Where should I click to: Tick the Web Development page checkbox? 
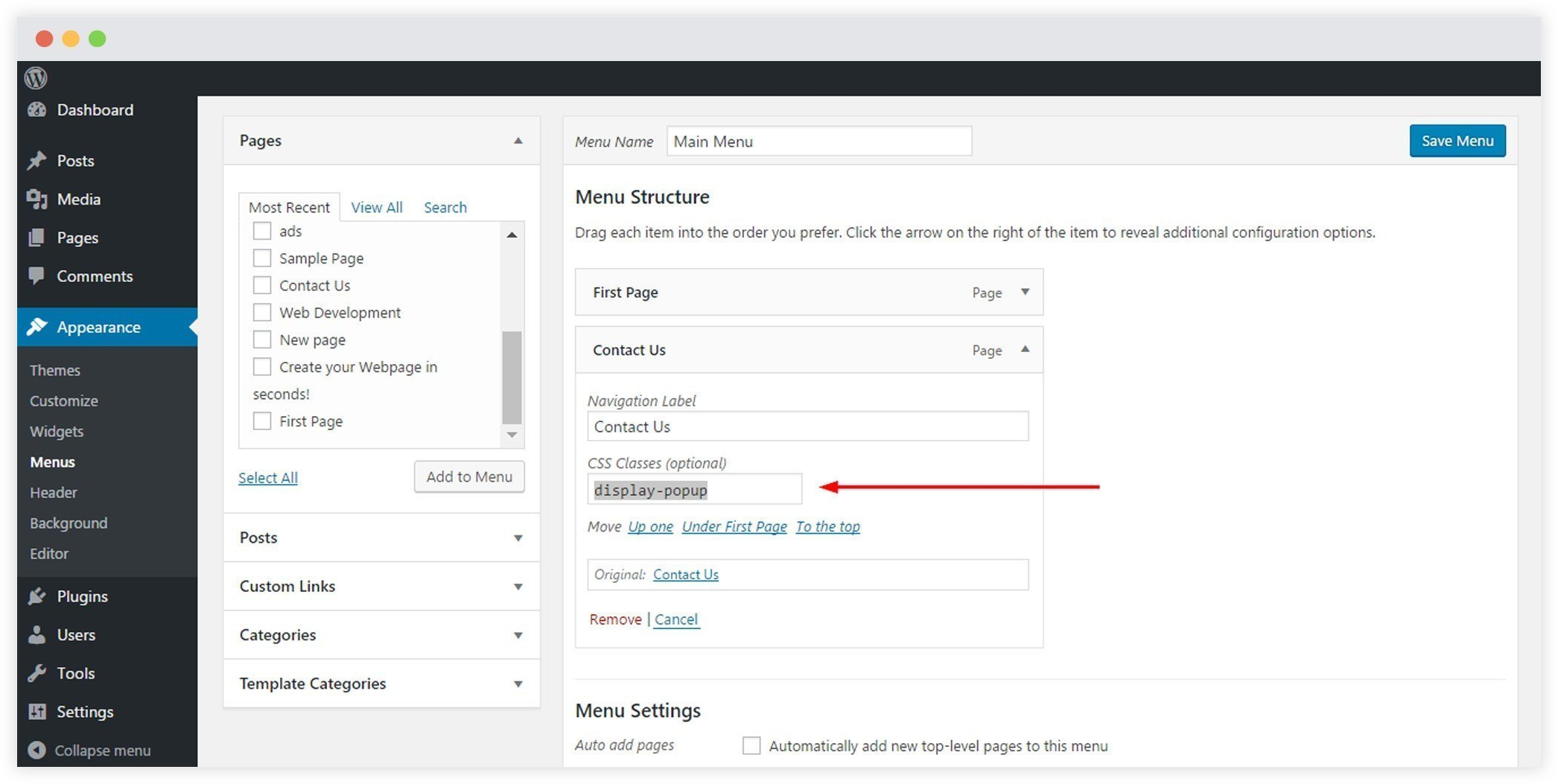coord(262,313)
